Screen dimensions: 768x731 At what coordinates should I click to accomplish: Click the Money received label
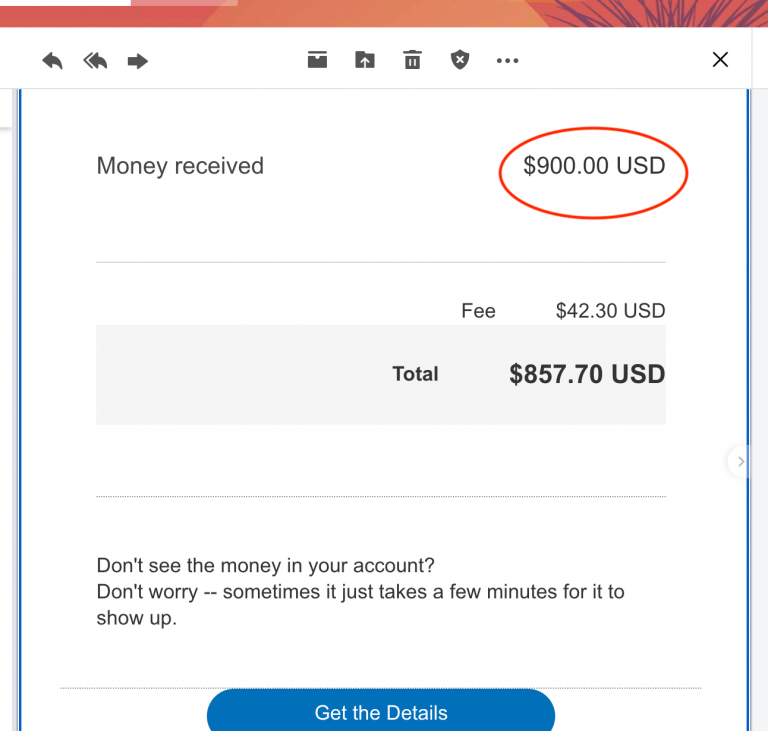coord(180,166)
